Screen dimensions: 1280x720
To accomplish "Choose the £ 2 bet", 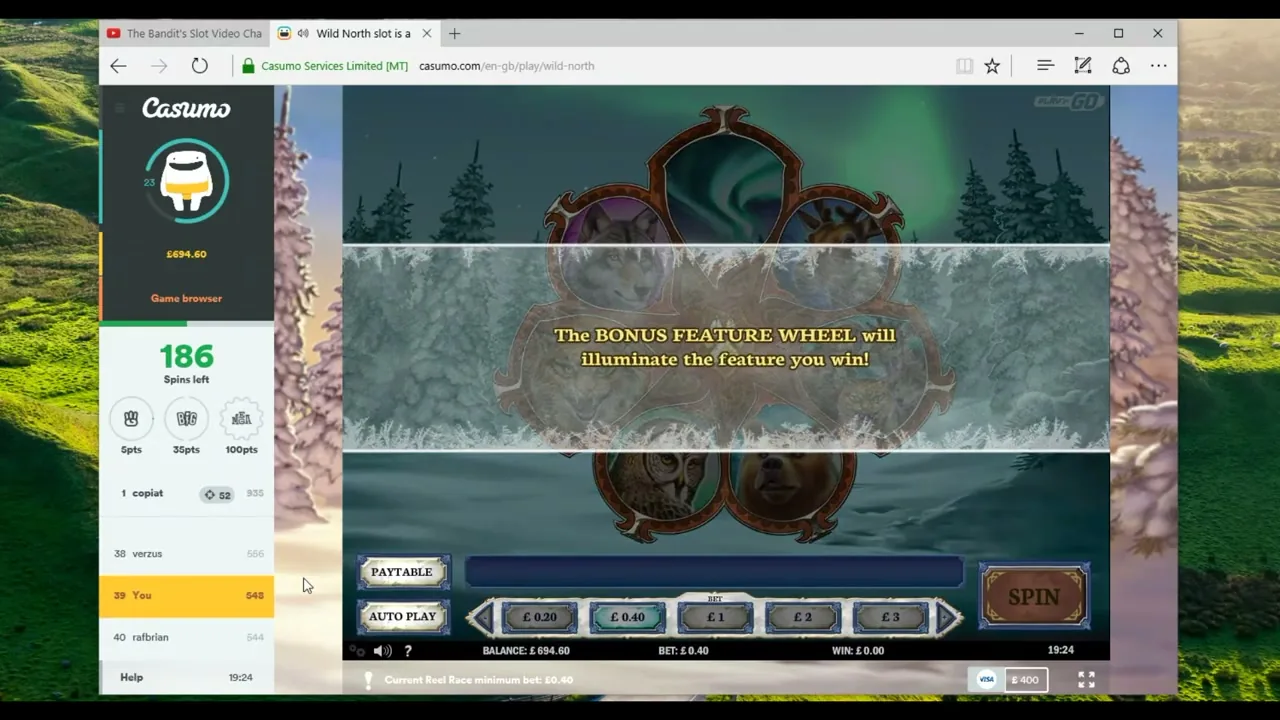I will (803, 617).
